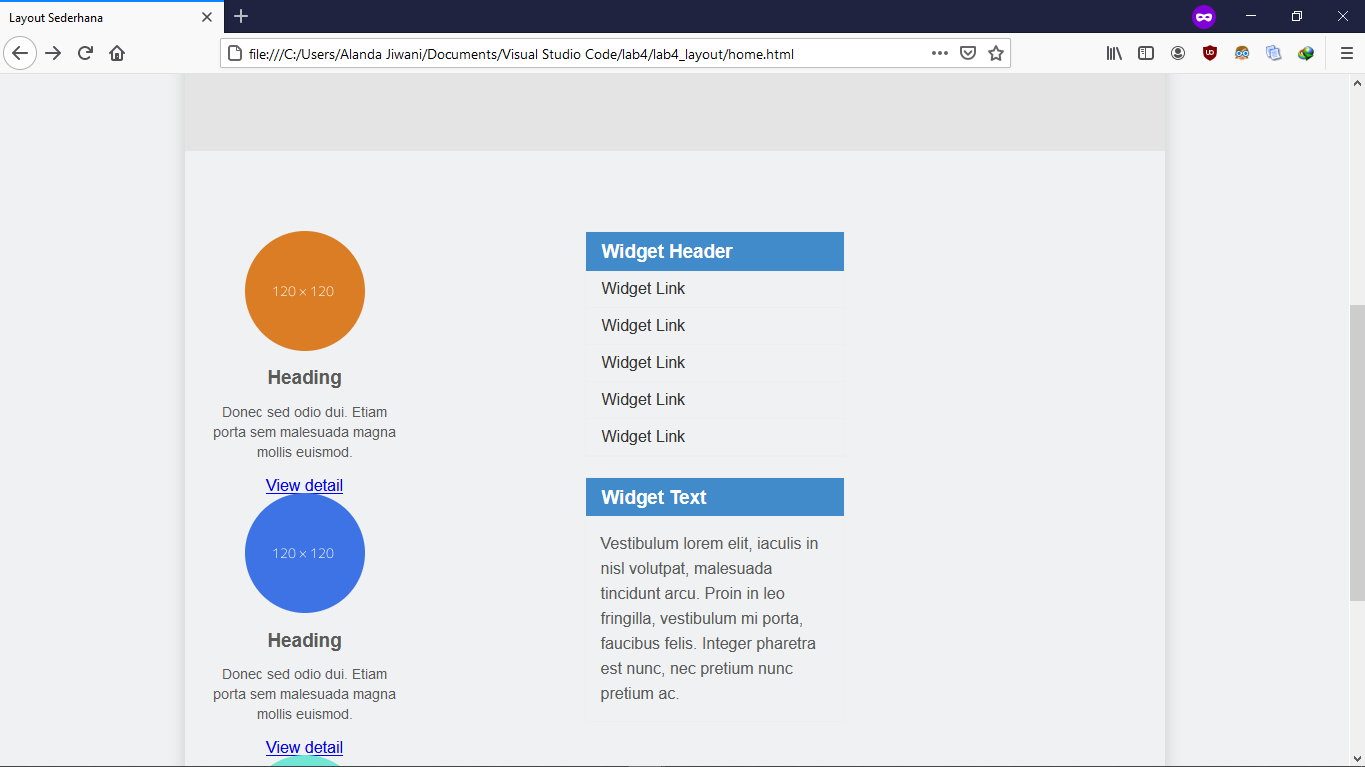Click the blue stacked-pages extension icon

coord(1274,53)
